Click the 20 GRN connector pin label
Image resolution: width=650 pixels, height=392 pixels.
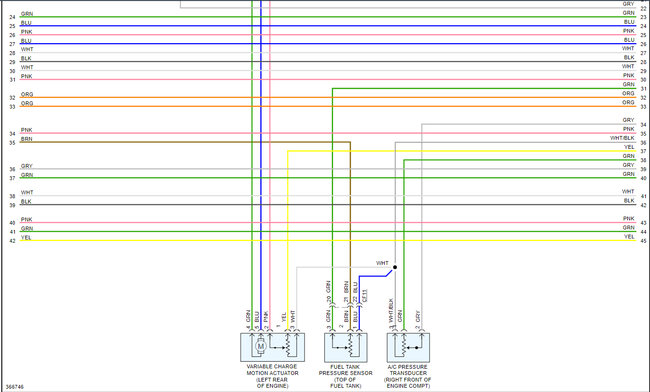(x=328, y=292)
